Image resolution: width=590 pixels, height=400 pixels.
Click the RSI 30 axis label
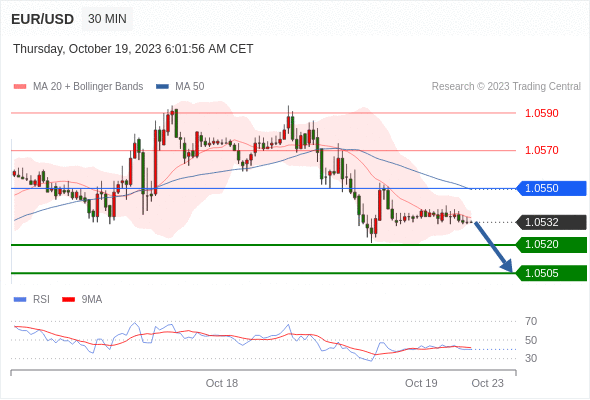coord(531,358)
